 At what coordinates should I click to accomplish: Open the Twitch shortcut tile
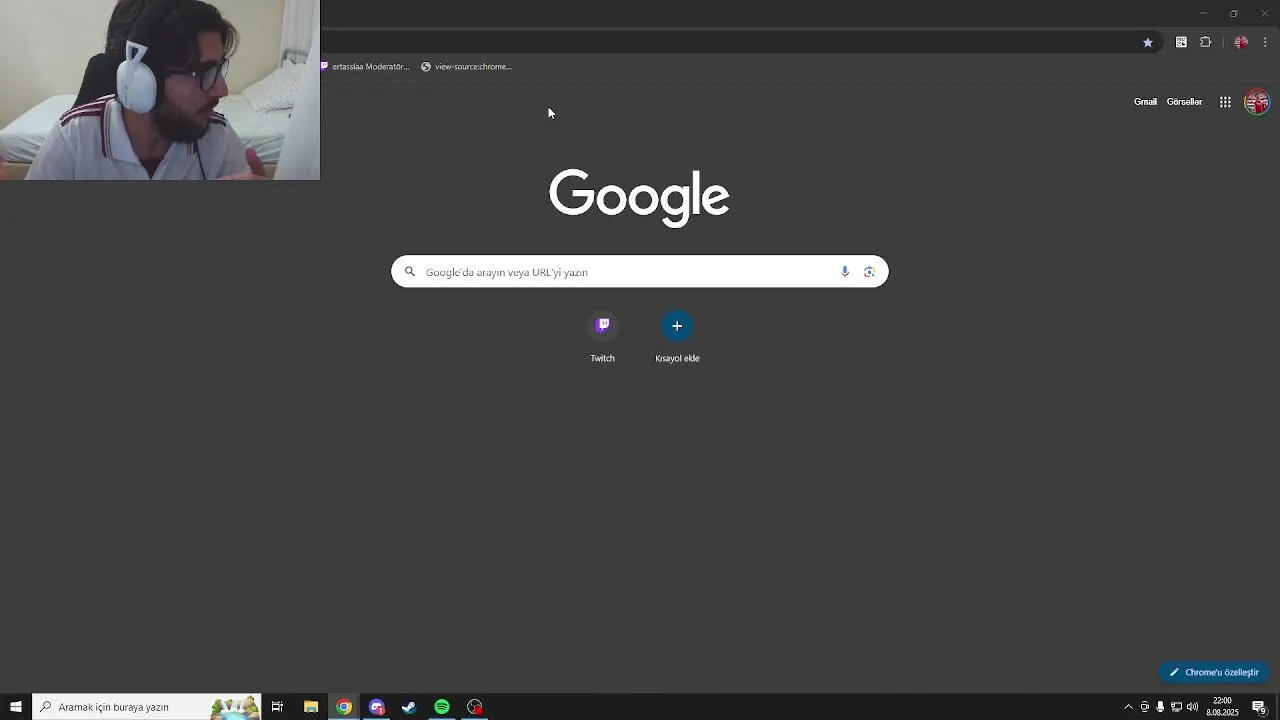pos(602,337)
